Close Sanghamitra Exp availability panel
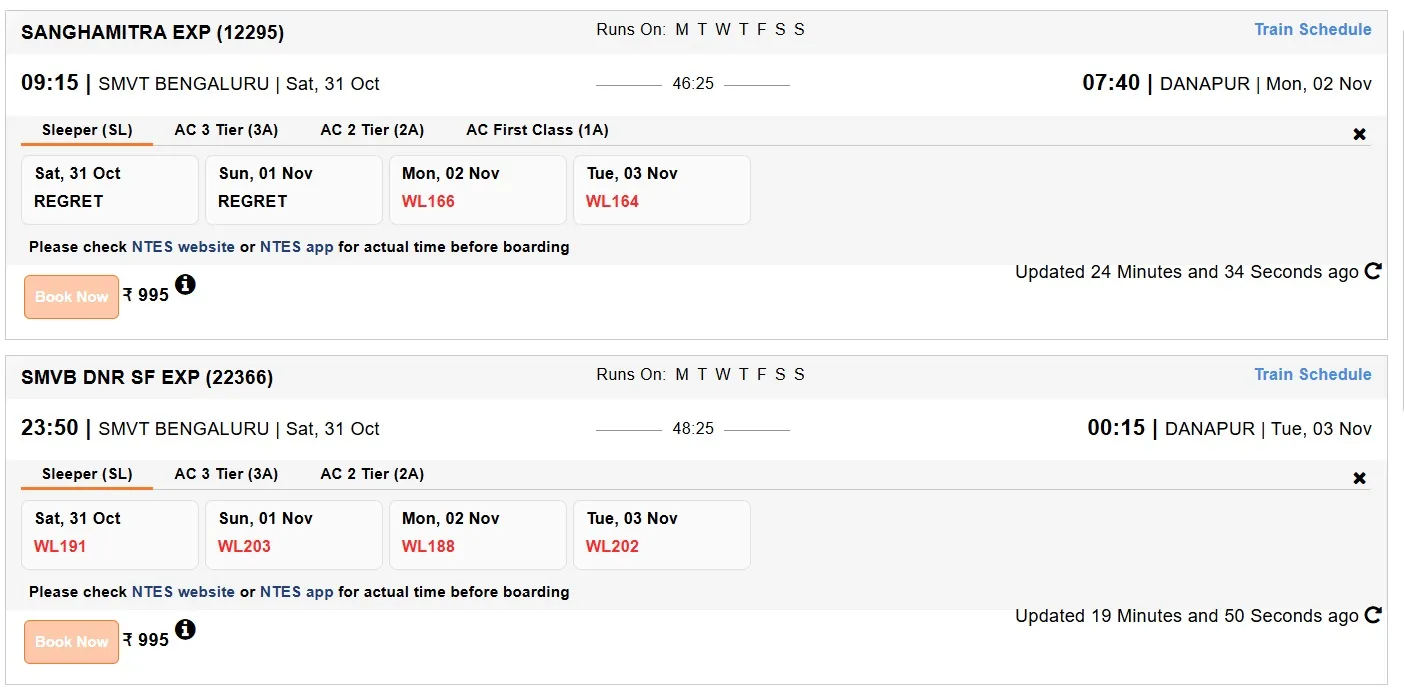1404x694 pixels. pyautogui.click(x=1359, y=134)
